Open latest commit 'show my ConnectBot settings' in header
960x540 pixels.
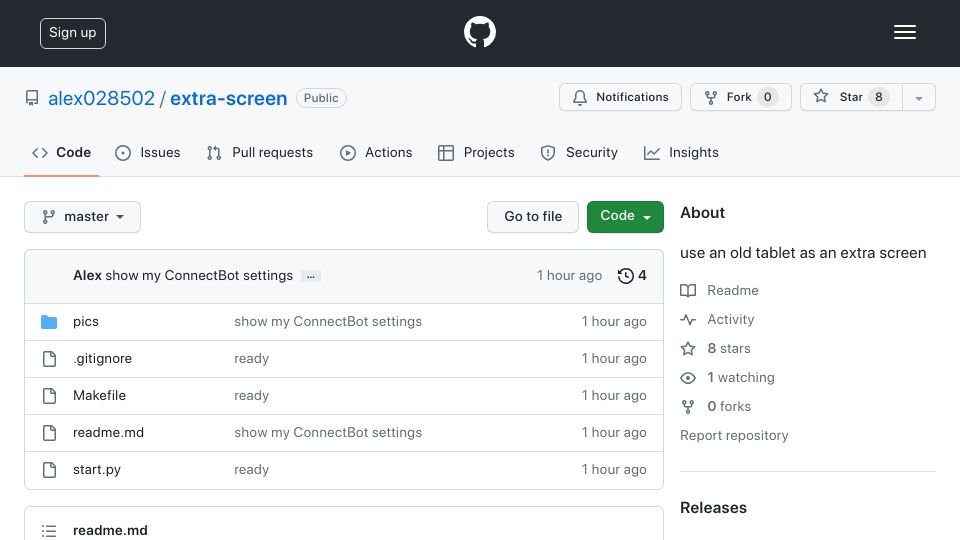coord(199,276)
